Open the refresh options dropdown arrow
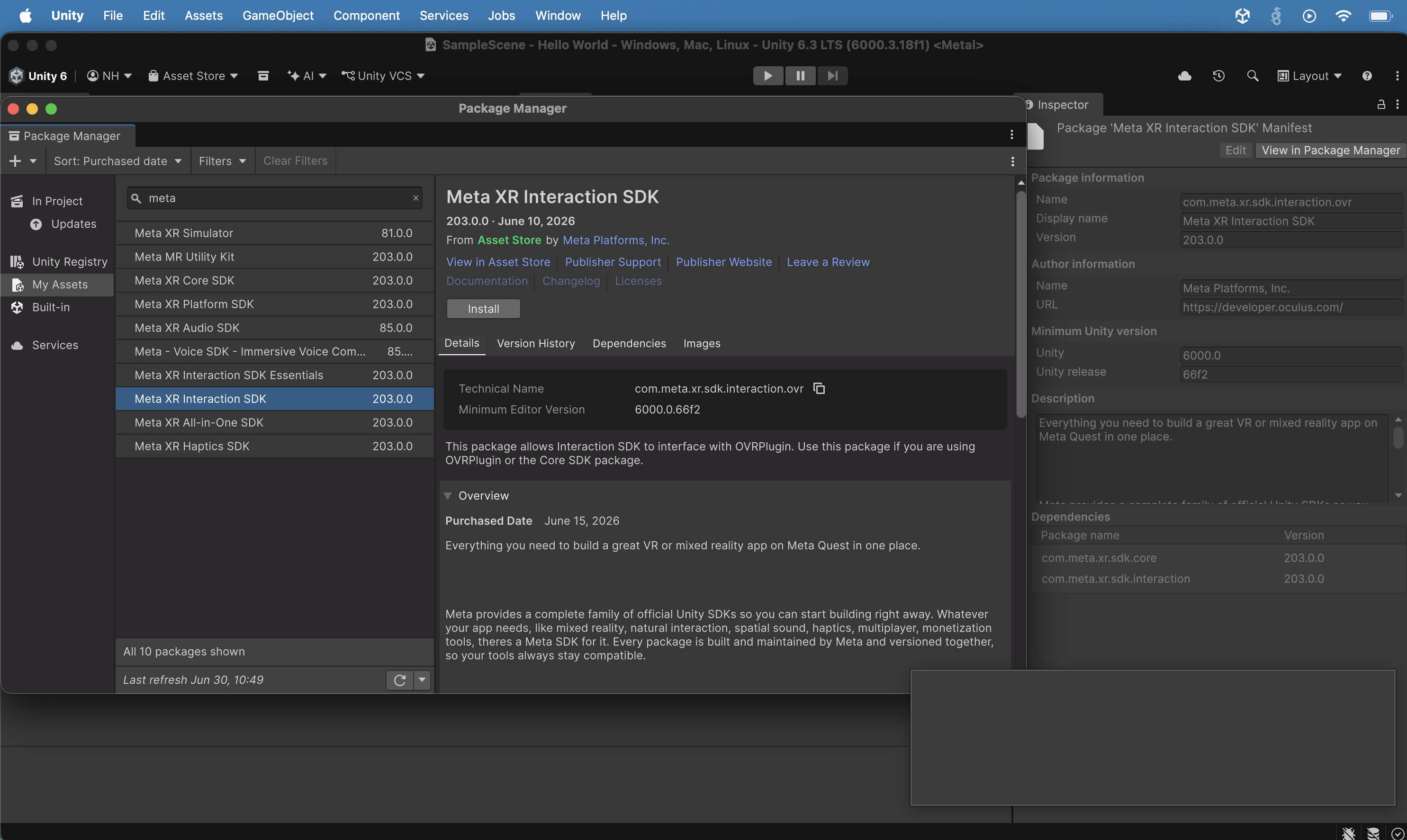Image resolution: width=1407 pixels, height=840 pixels. (x=422, y=680)
